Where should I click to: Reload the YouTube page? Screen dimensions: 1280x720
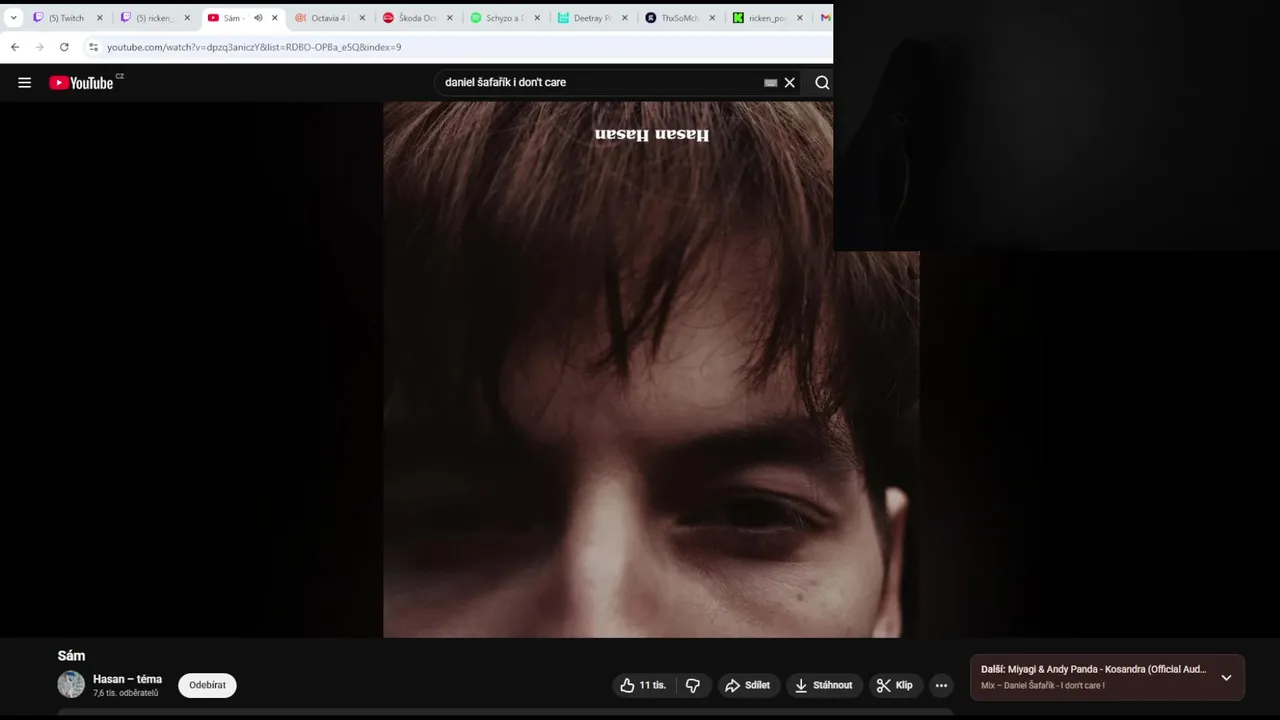(x=64, y=47)
